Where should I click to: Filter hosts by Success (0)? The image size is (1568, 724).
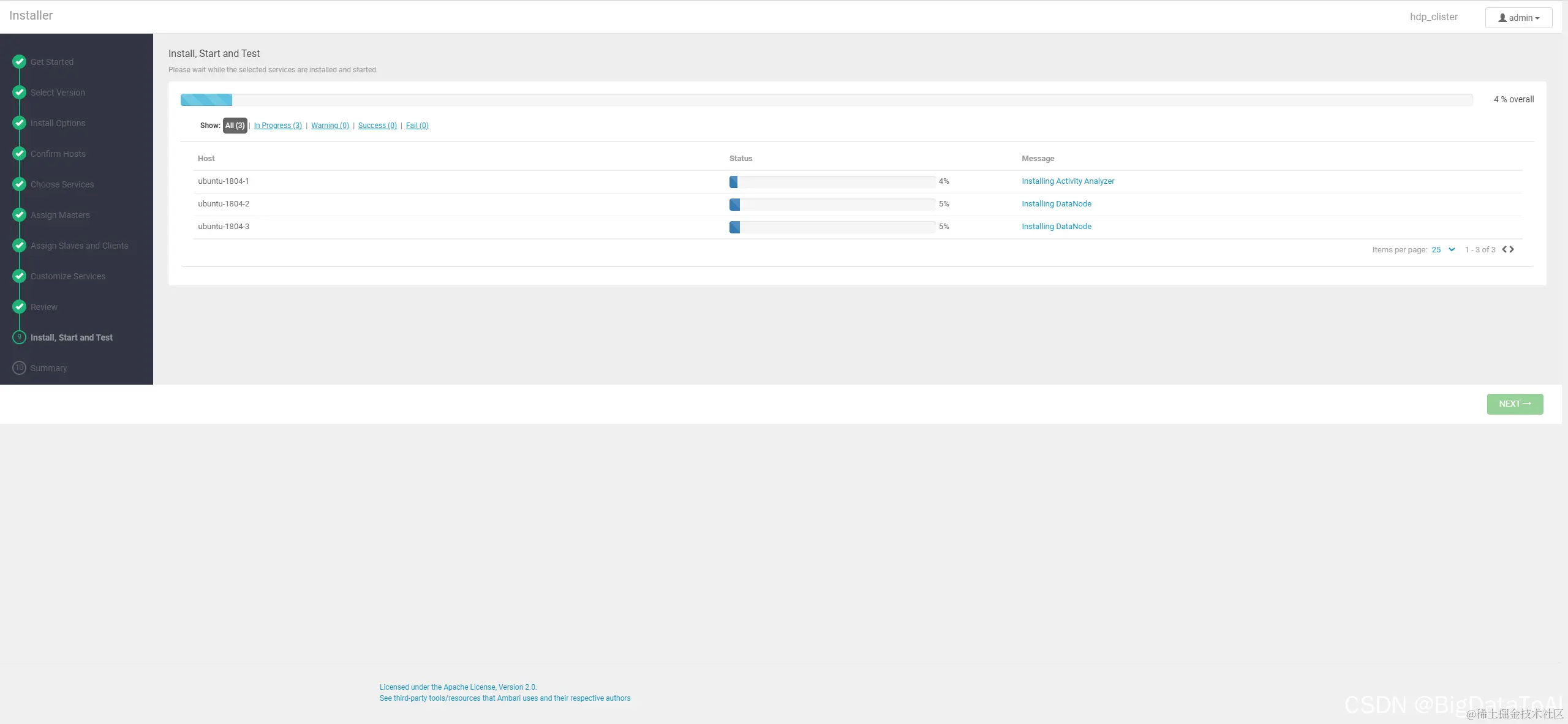377,126
